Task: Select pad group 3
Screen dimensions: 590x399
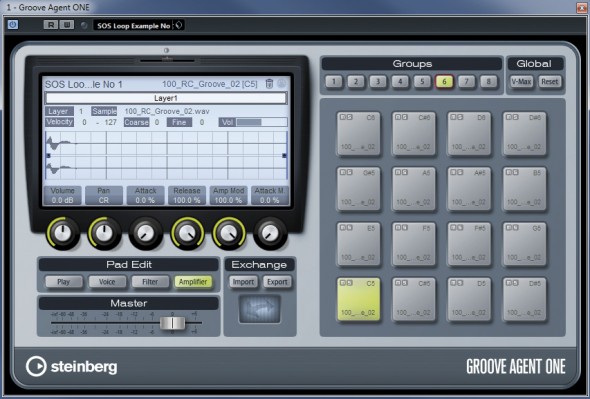Action: [378, 81]
